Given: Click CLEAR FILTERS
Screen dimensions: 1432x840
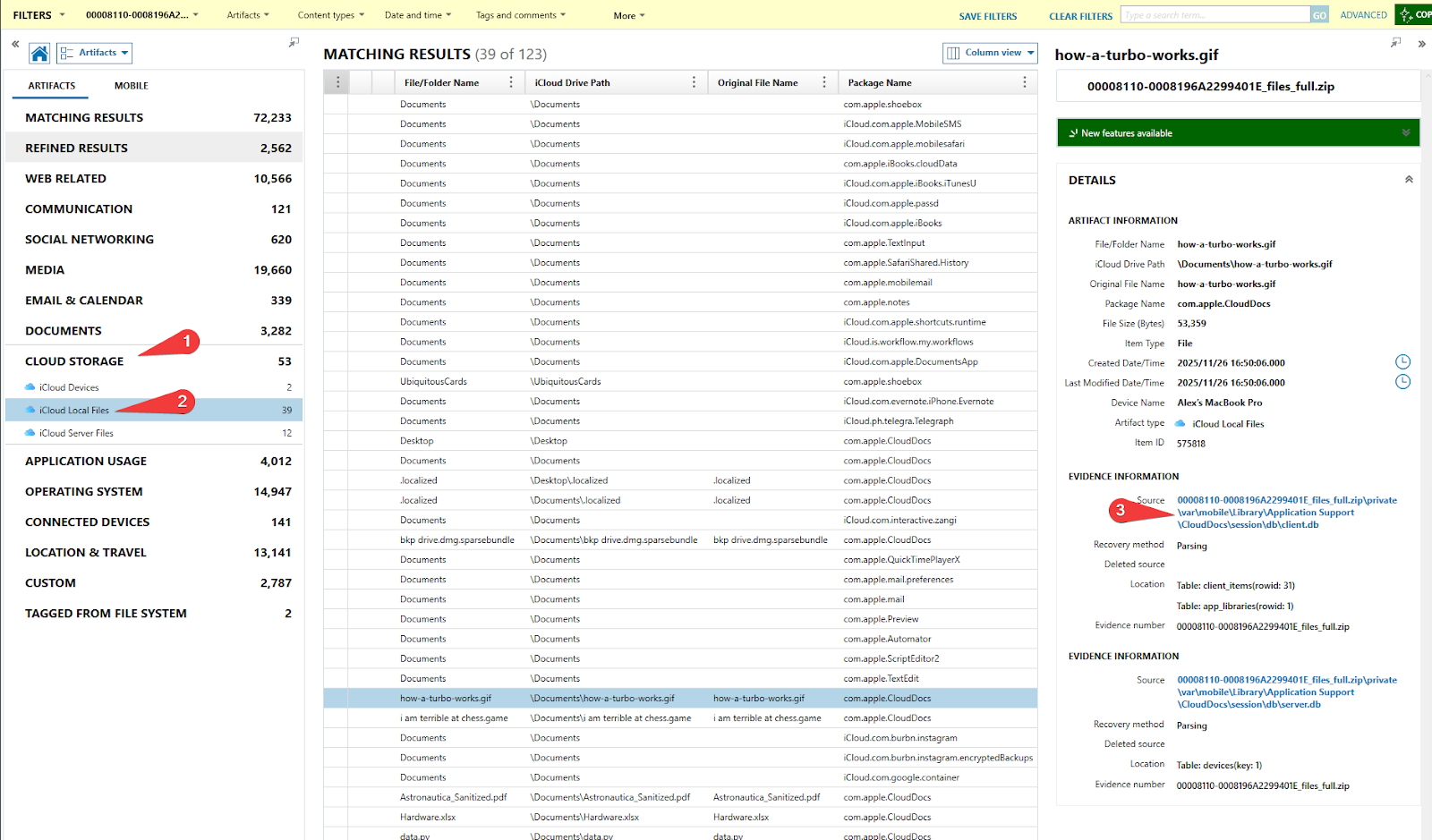Looking at the screenshot, I should click(1080, 16).
